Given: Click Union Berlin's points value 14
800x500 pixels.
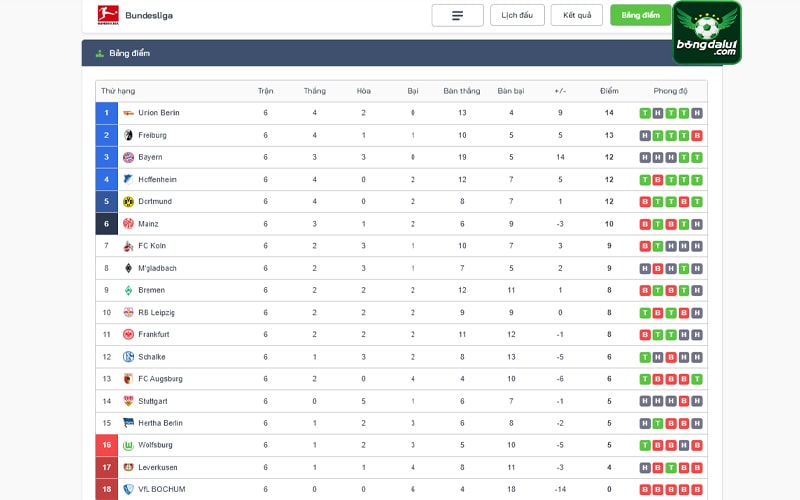Looking at the screenshot, I should pos(609,113).
